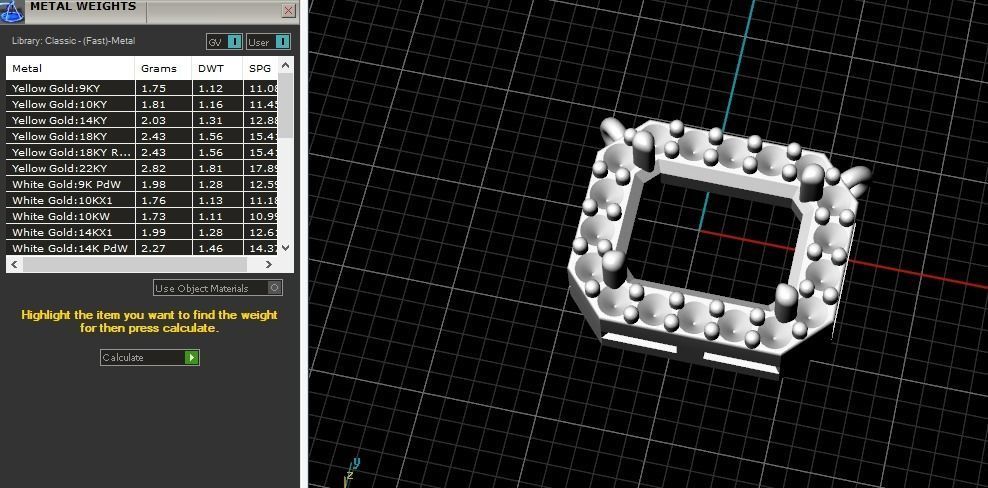Select the Yellow Gold:22KY row
The width and height of the screenshot is (988, 488).
[142, 168]
